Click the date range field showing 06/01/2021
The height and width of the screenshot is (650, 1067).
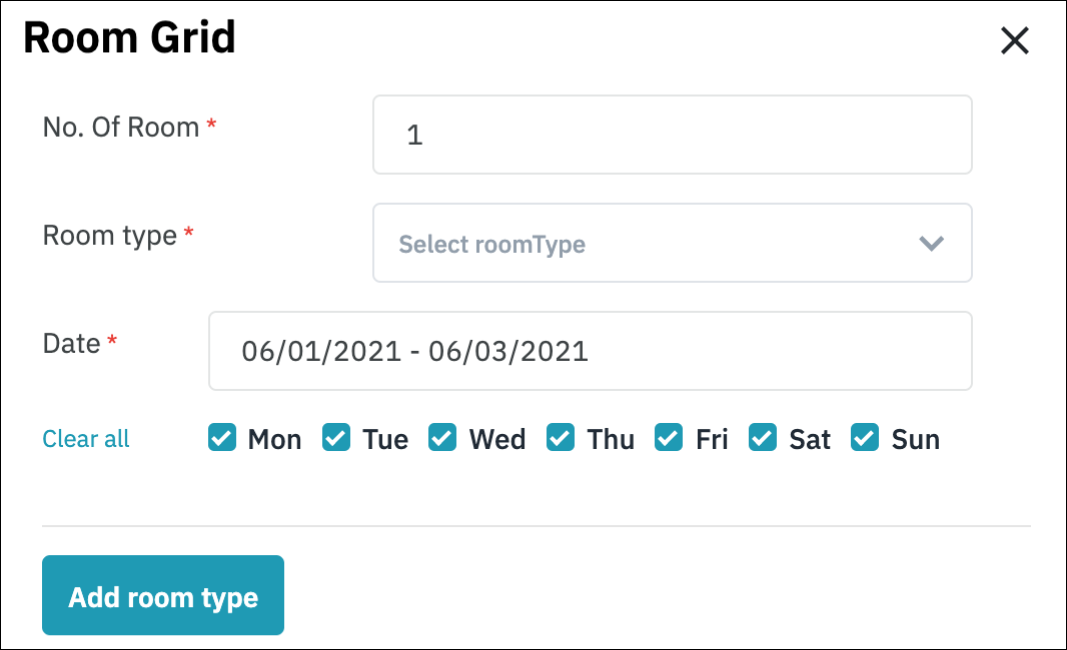[x=590, y=351]
